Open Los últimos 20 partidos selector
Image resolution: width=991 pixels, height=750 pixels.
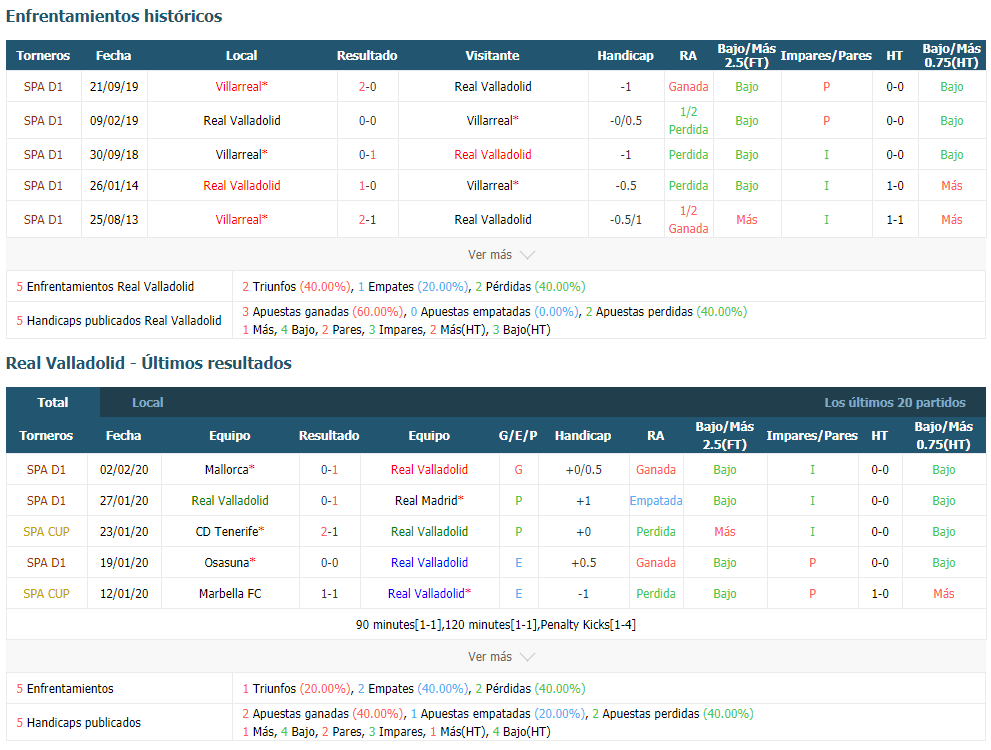coord(894,402)
